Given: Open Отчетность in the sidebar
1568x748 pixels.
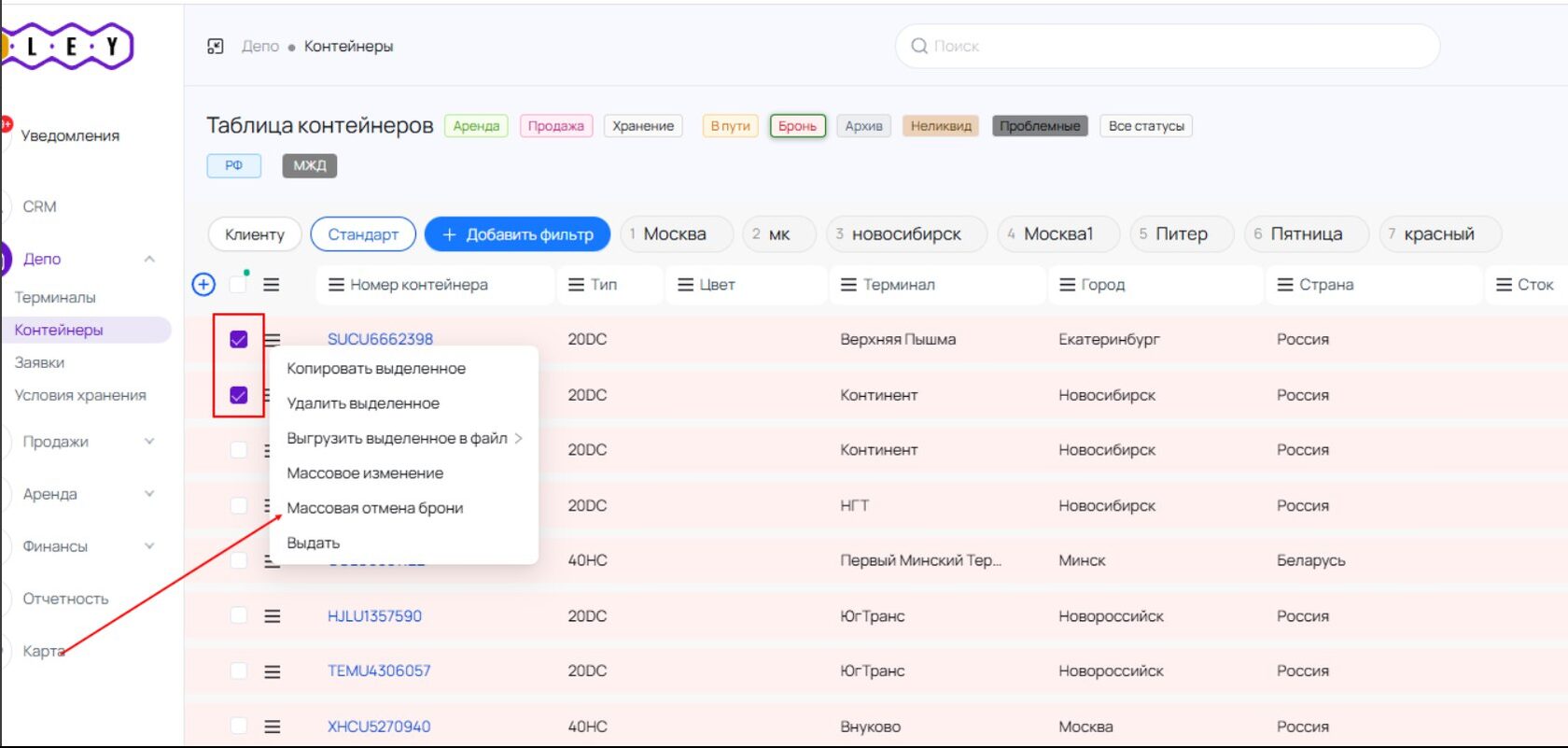Looking at the screenshot, I should [65, 599].
